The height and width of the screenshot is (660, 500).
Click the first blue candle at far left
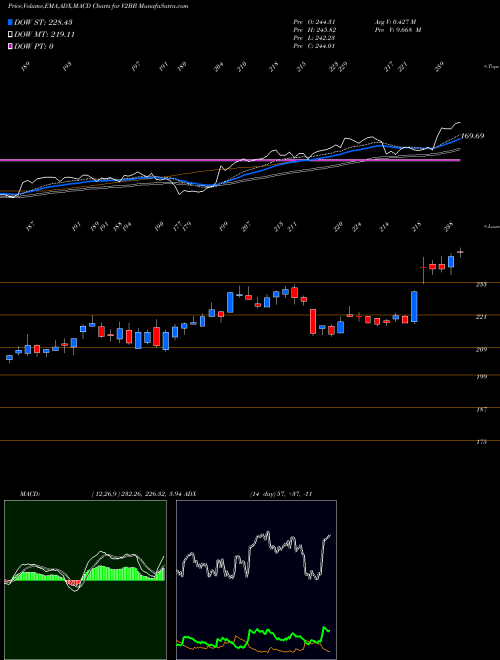point(9,358)
